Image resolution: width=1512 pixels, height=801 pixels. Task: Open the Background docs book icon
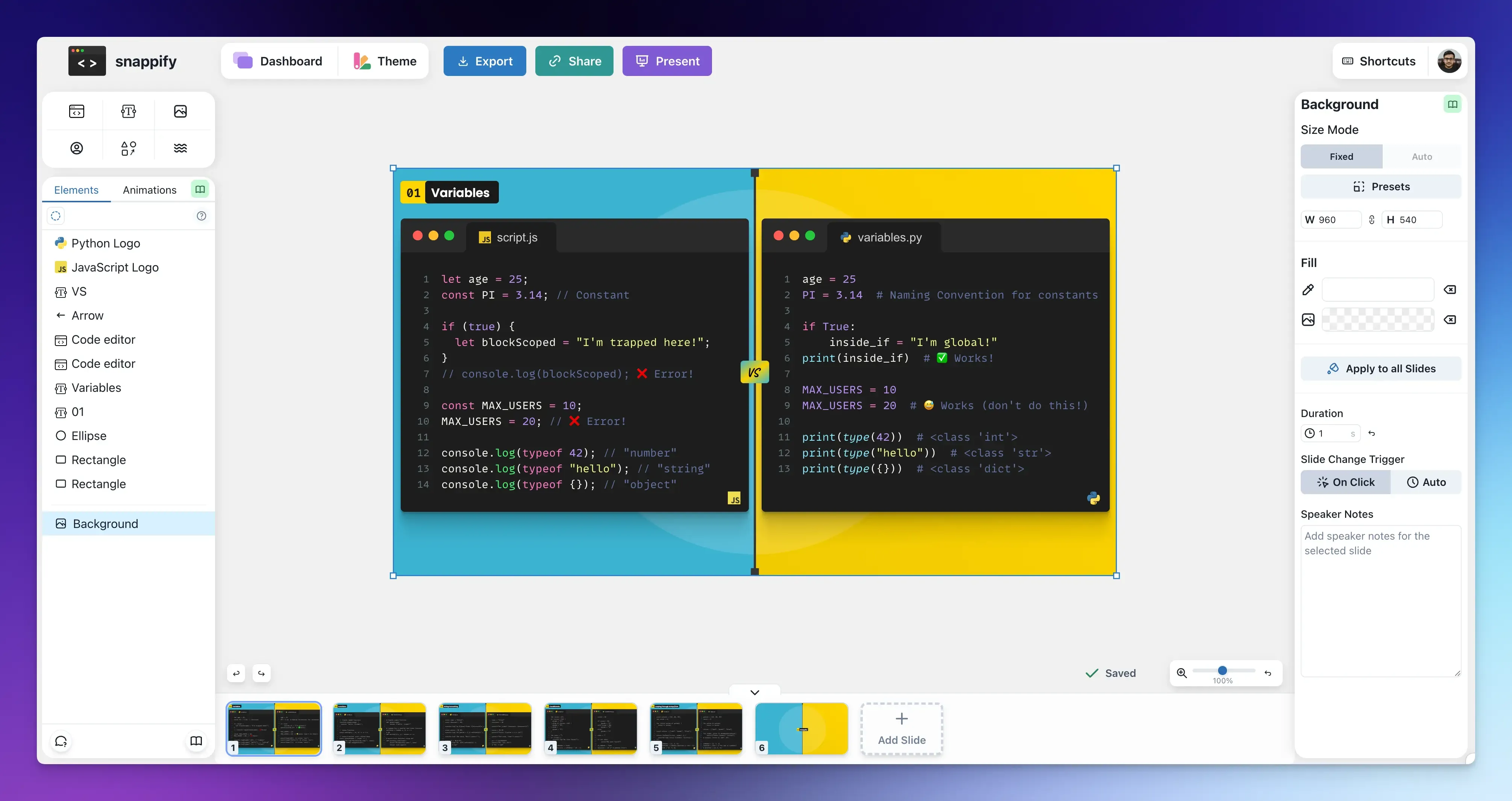tap(1453, 104)
